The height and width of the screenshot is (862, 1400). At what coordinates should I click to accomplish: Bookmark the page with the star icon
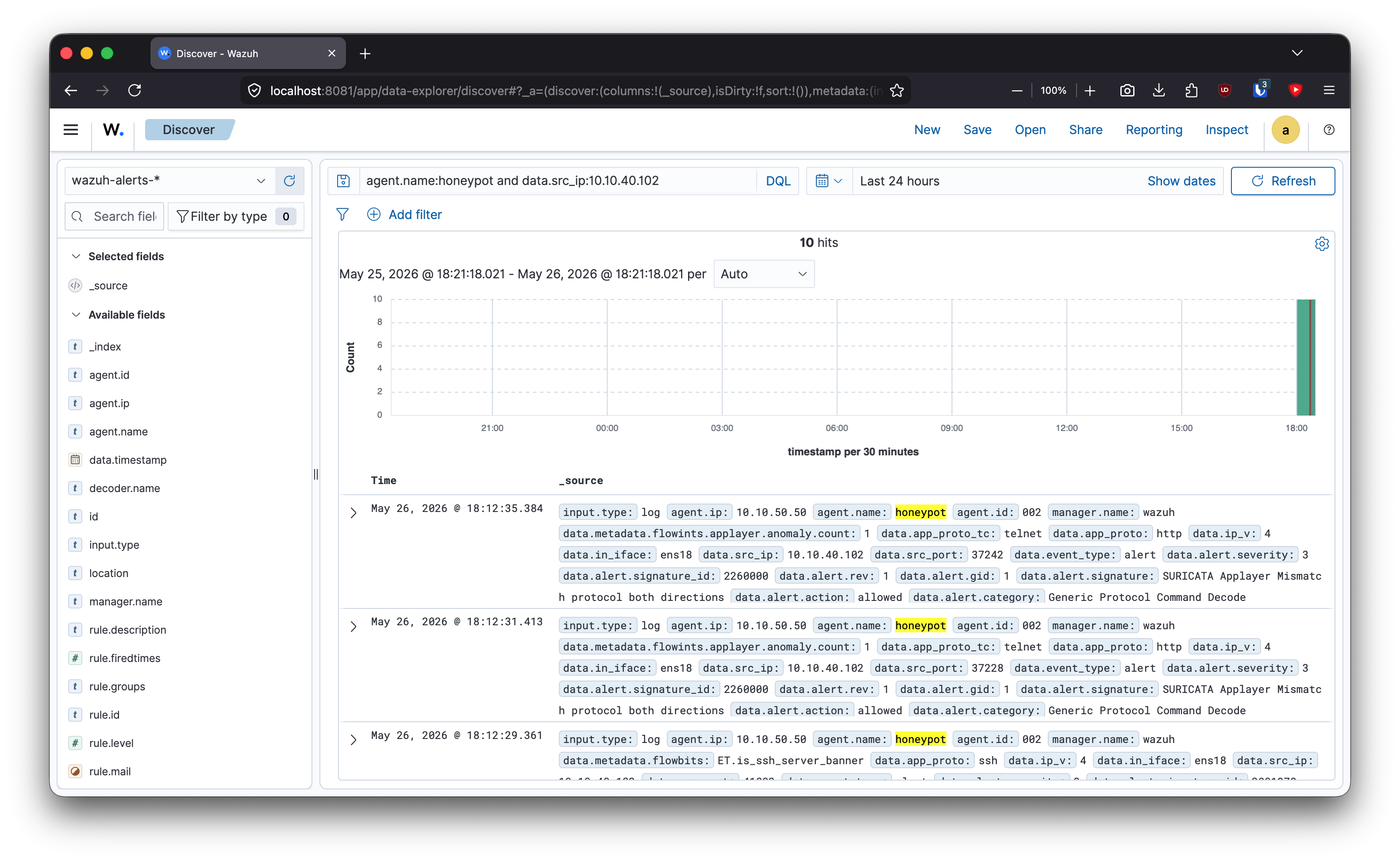[896, 90]
